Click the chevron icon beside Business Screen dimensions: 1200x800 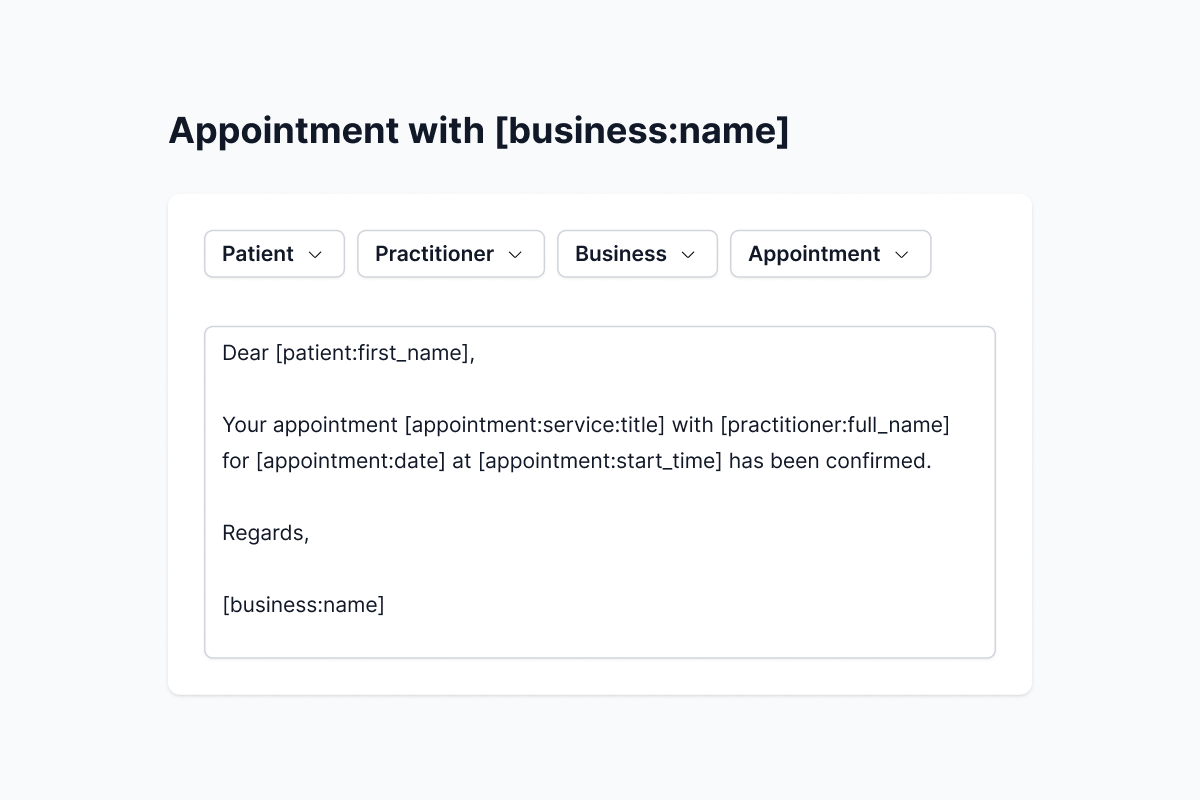pos(688,255)
